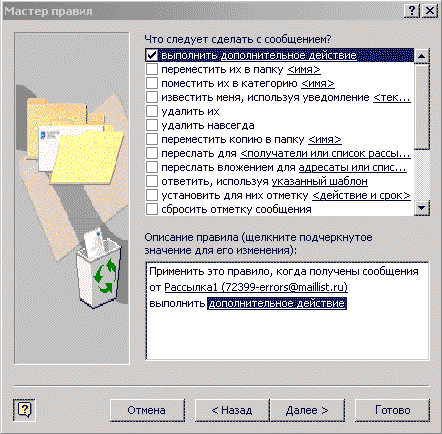Enable 'известить меня, используя уведомление' checkbox

tap(152, 97)
